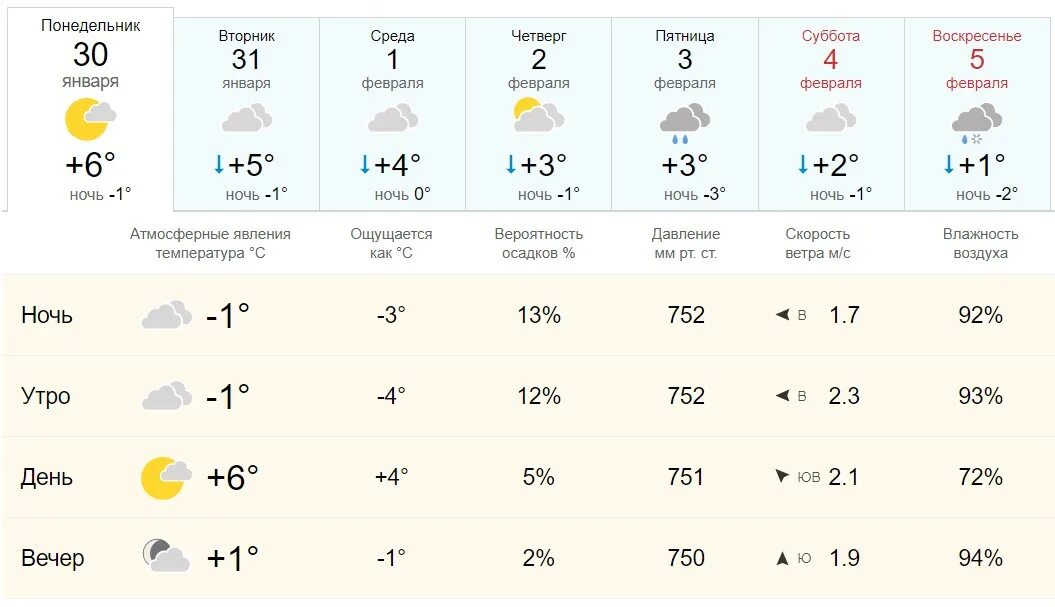Click the sun icon in the День row
The image size is (1055, 607).
(x=166, y=478)
